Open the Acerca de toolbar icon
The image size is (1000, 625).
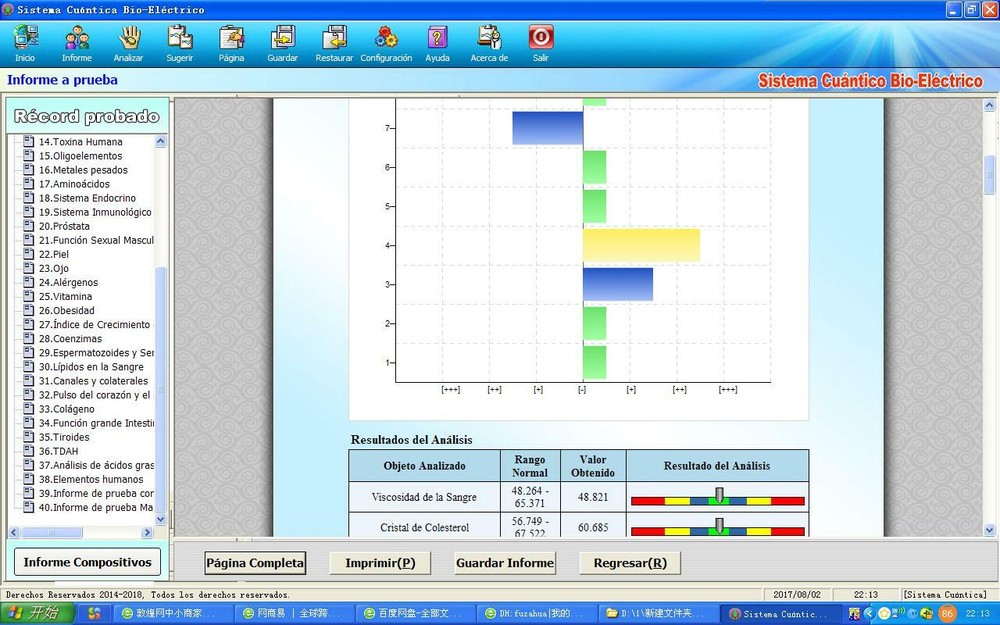488,38
